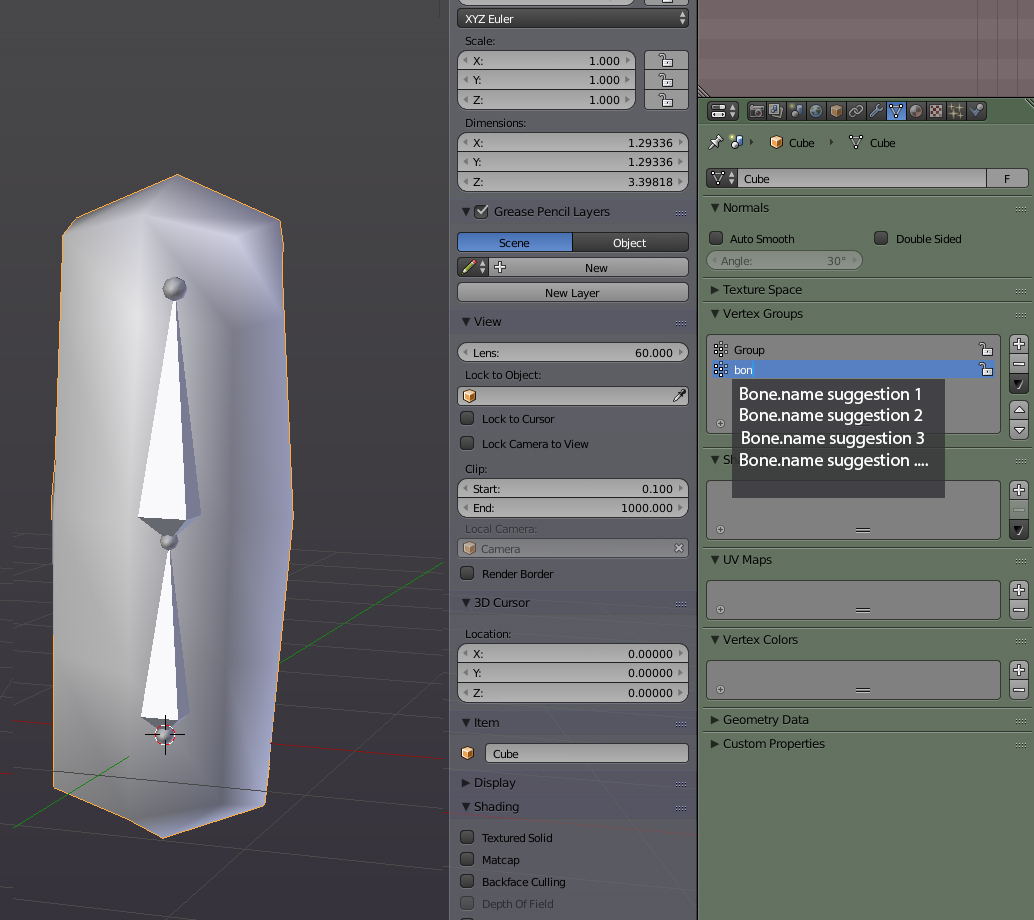Enable Lock Camera to View

click(467, 443)
